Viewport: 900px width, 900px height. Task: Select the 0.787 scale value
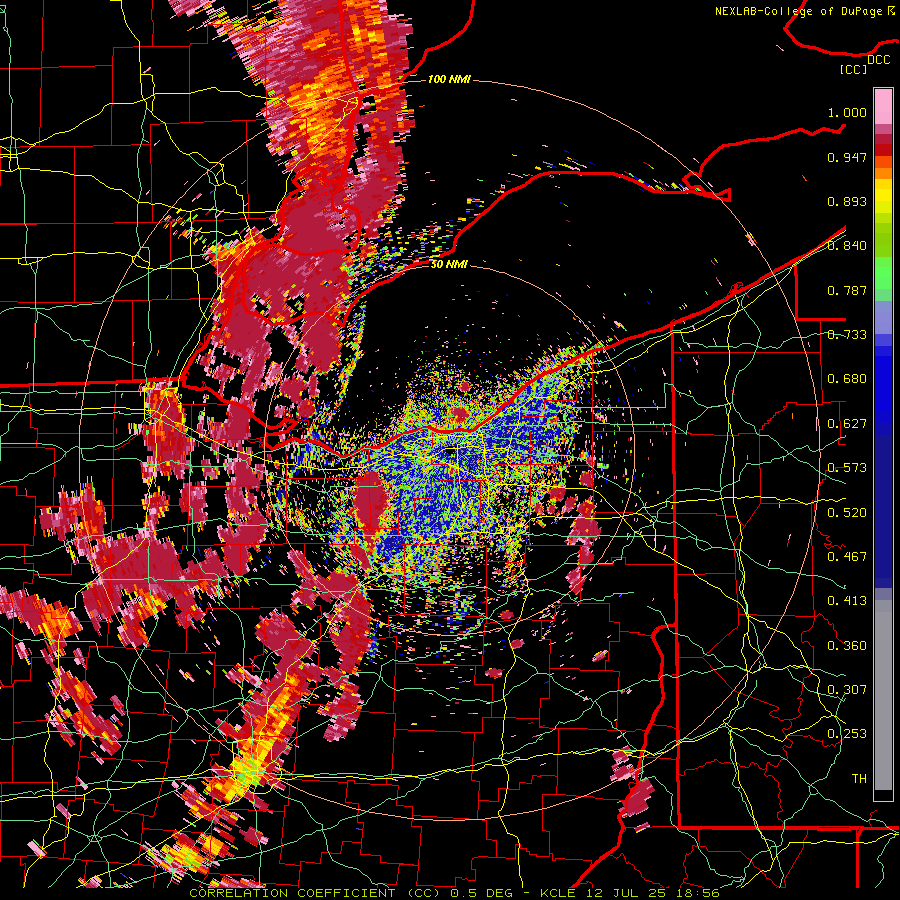pos(847,290)
